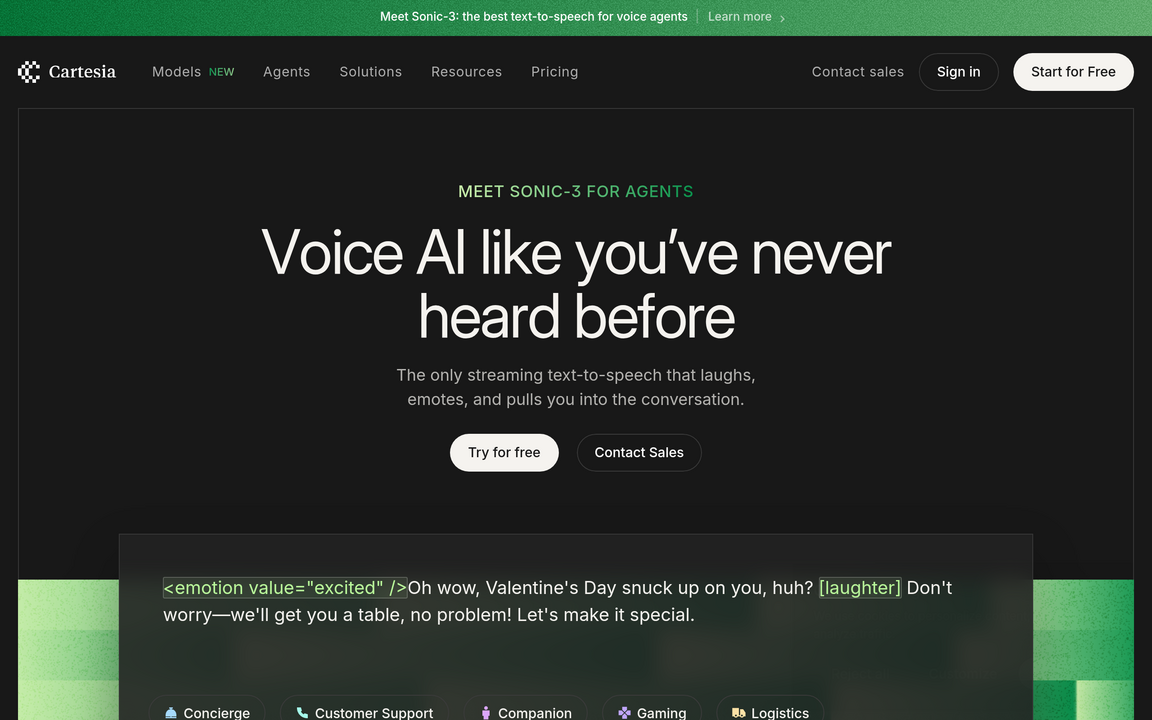Click the Try for free button
1152x720 pixels.
pos(504,453)
